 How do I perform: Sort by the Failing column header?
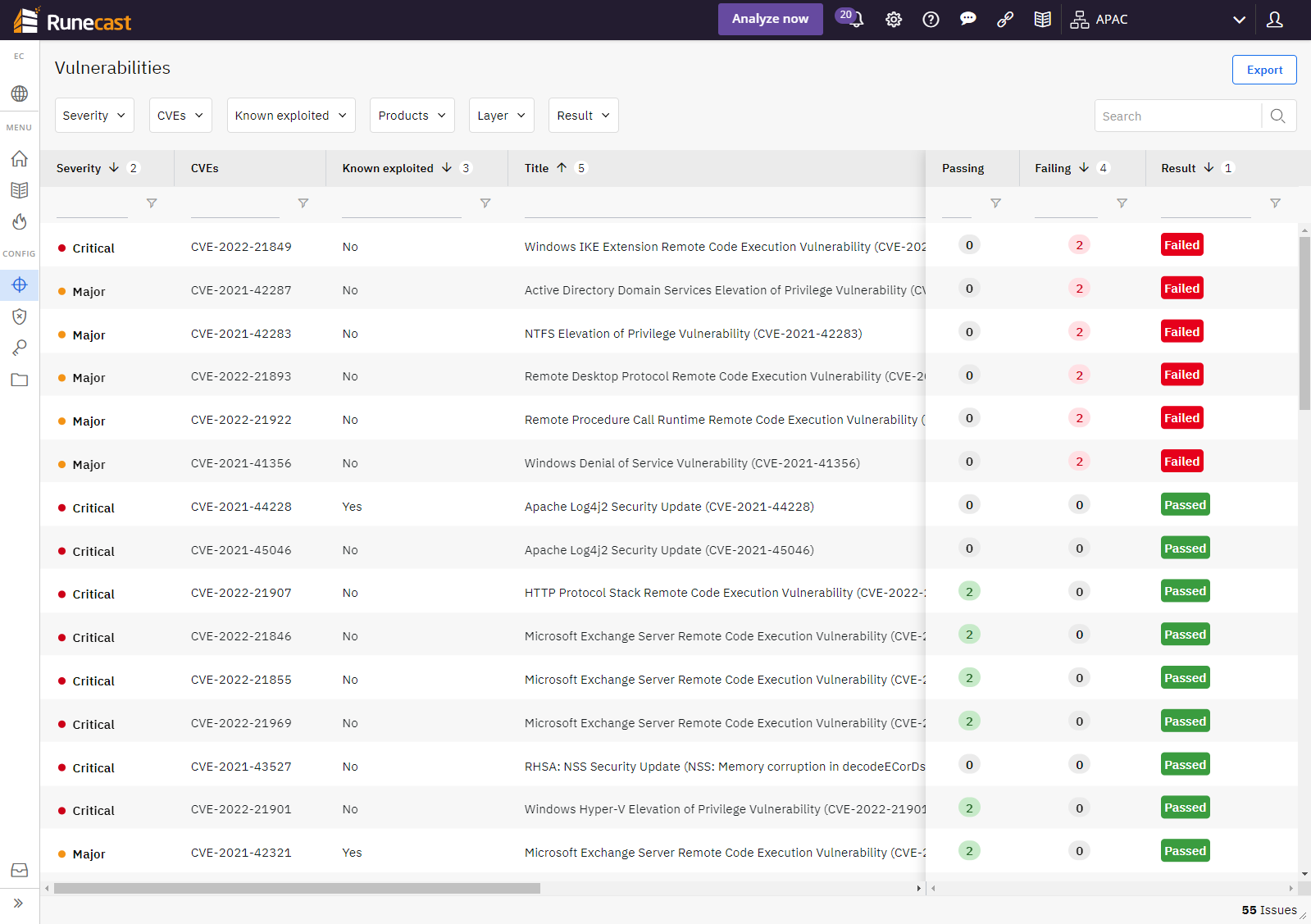(1053, 168)
